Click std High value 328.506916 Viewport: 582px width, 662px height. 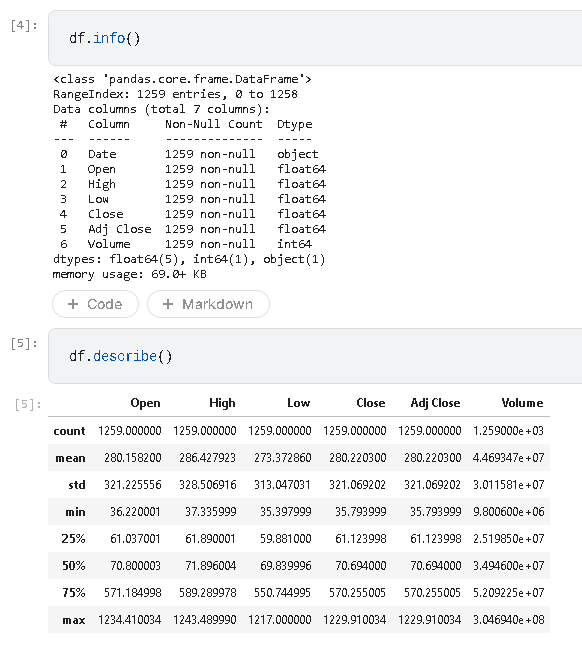coord(208,485)
